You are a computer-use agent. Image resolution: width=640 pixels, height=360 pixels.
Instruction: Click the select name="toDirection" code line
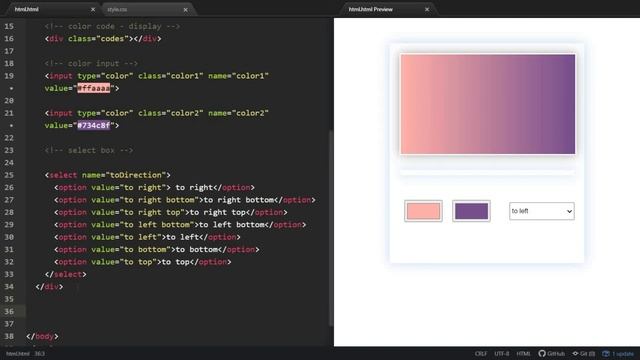coord(108,175)
